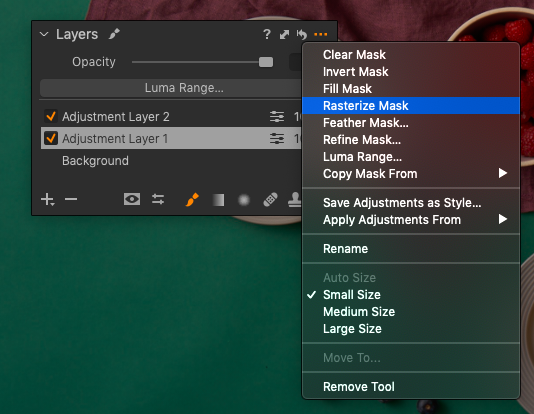Image resolution: width=534 pixels, height=414 pixels.
Task: Select the Radial Gradient Mask tool
Action: pyautogui.click(x=244, y=200)
